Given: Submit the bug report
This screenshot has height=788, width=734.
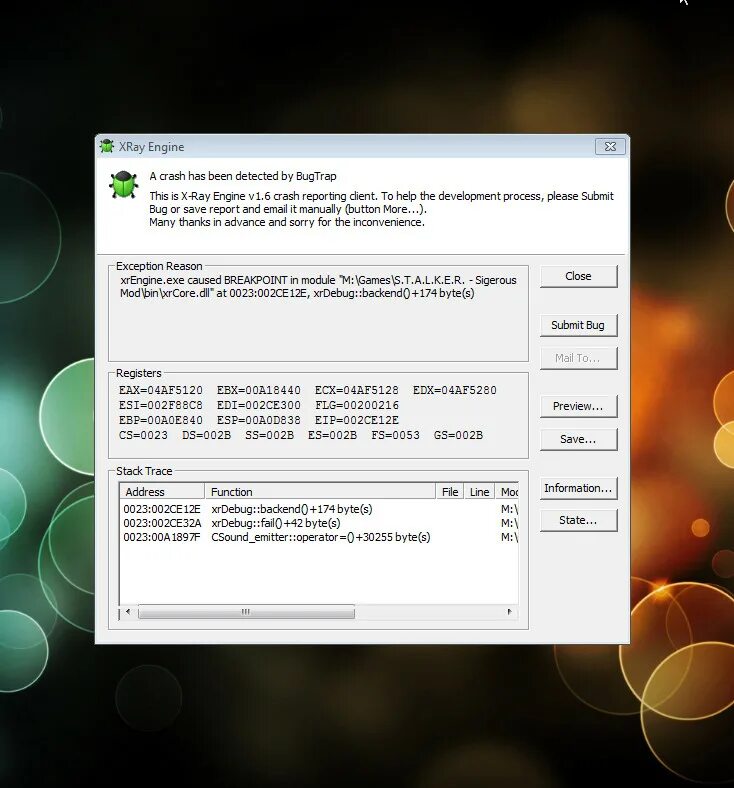Looking at the screenshot, I should point(578,325).
